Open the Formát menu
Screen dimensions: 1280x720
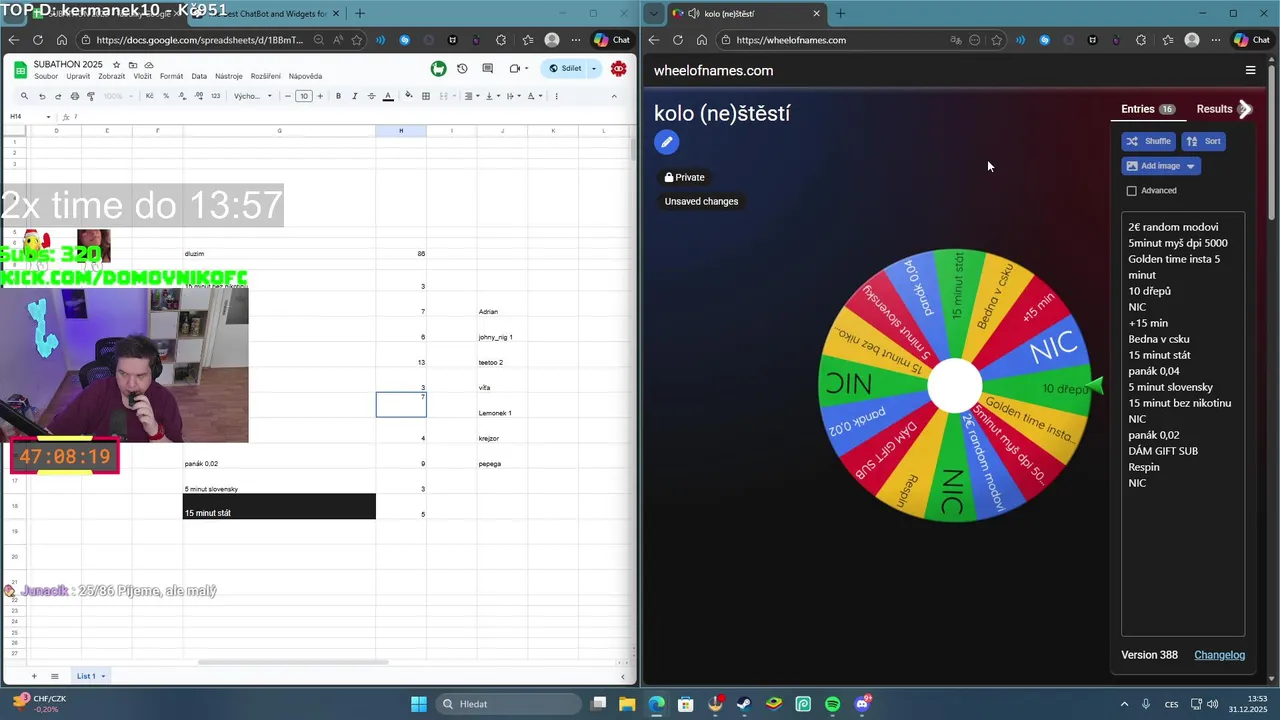pyautogui.click(x=171, y=76)
